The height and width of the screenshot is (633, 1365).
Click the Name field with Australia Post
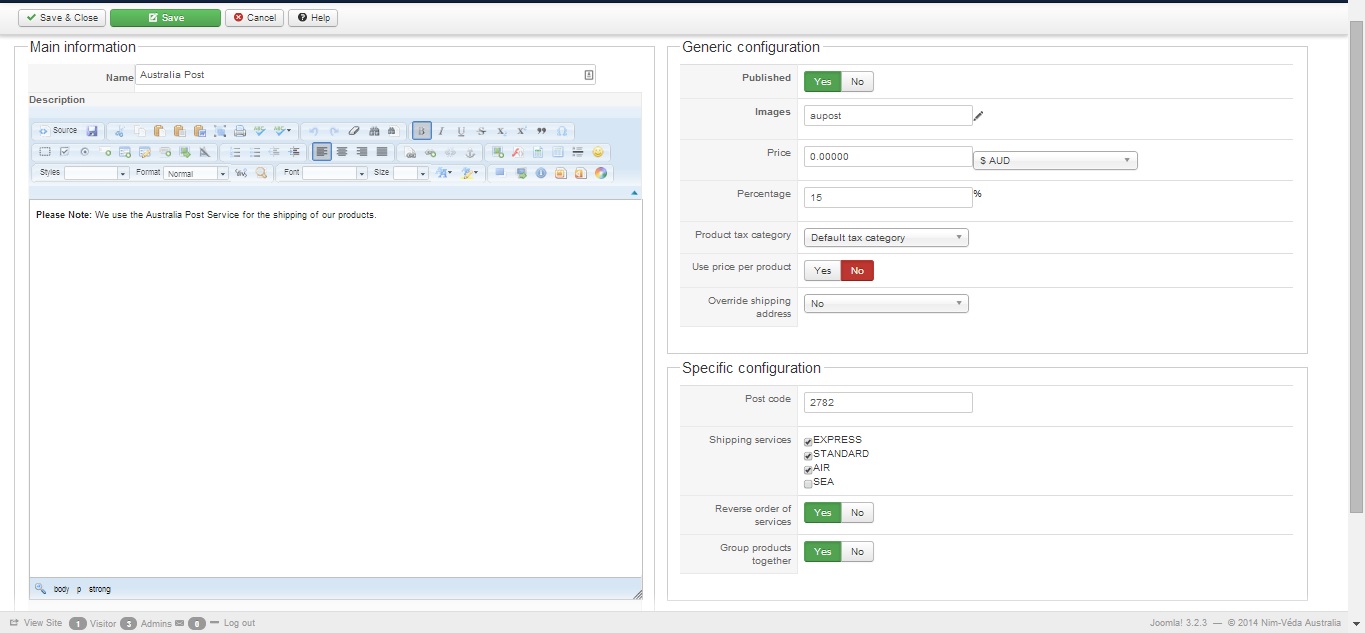click(x=365, y=75)
